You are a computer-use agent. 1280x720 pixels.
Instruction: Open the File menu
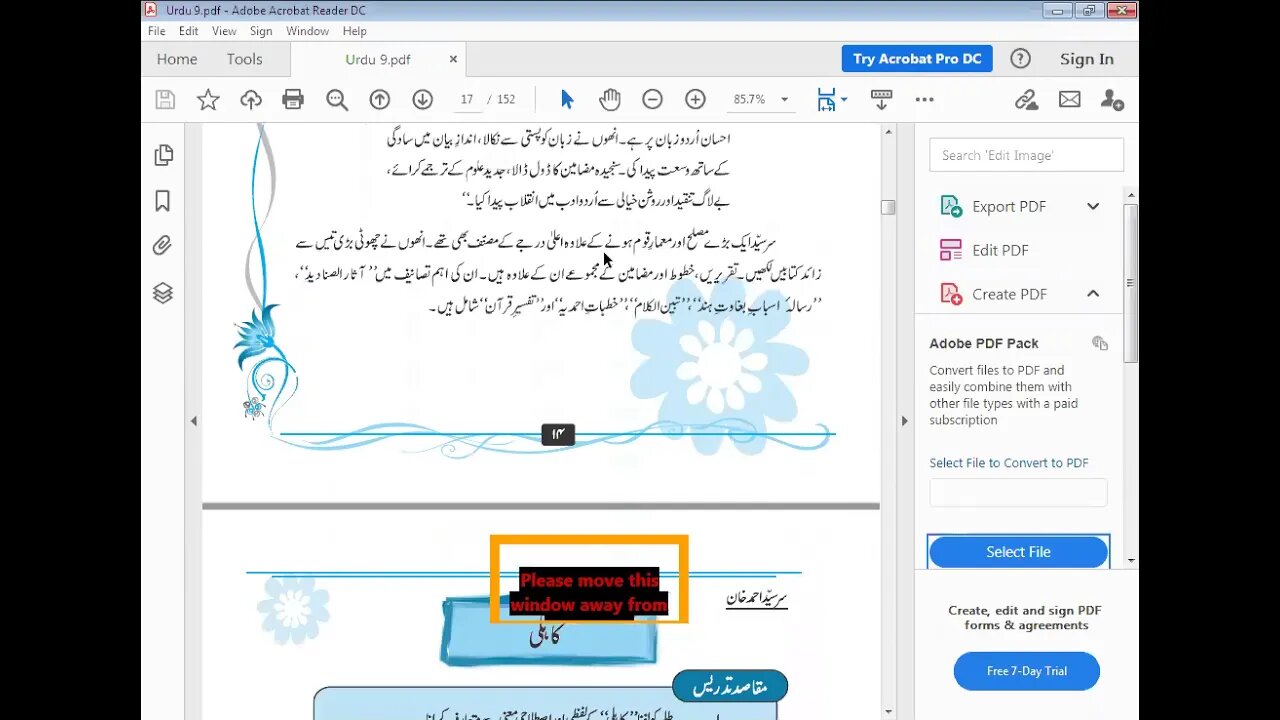pos(157,31)
